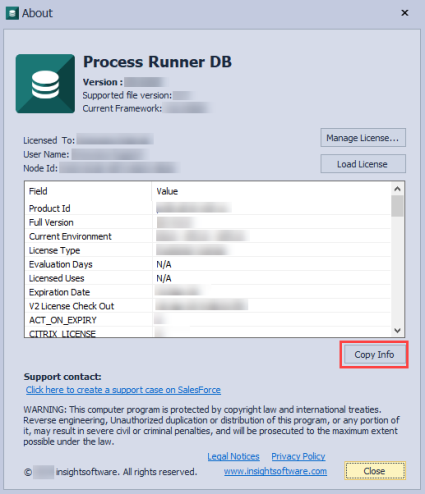Open Manage License dialog
The height and width of the screenshot is (494, 425).
tap(363, 138)
